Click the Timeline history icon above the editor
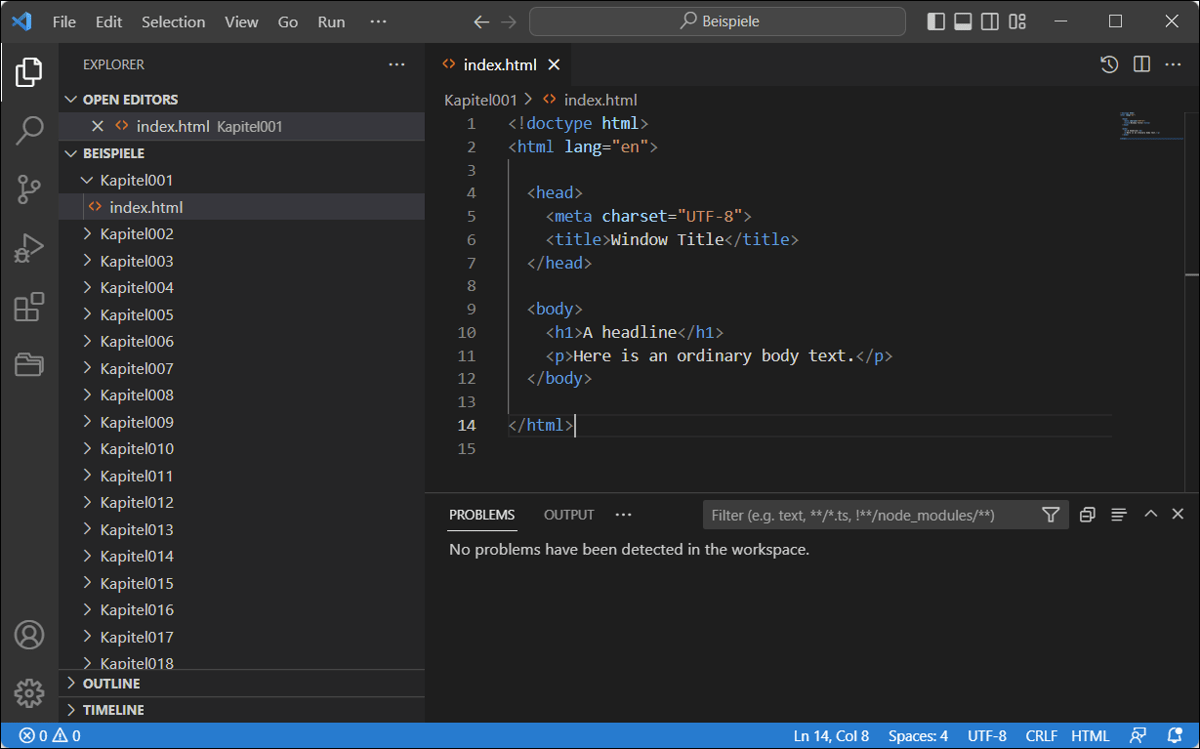 pos(1108,64)
